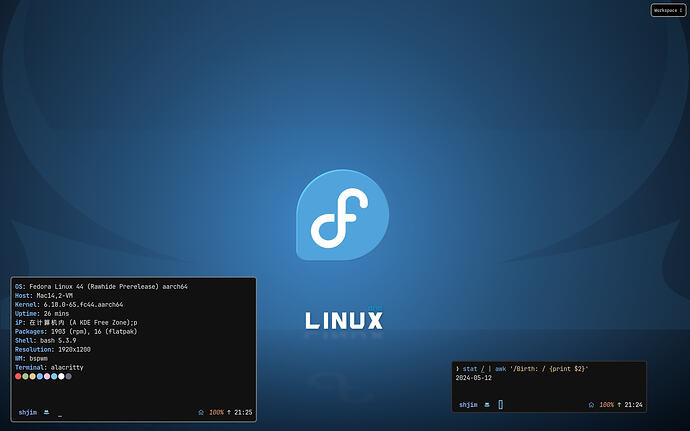Viewport: 690px width, 431px height.
Task: Click the underscore cursor in the left terminal prompt
Action: 60,413
